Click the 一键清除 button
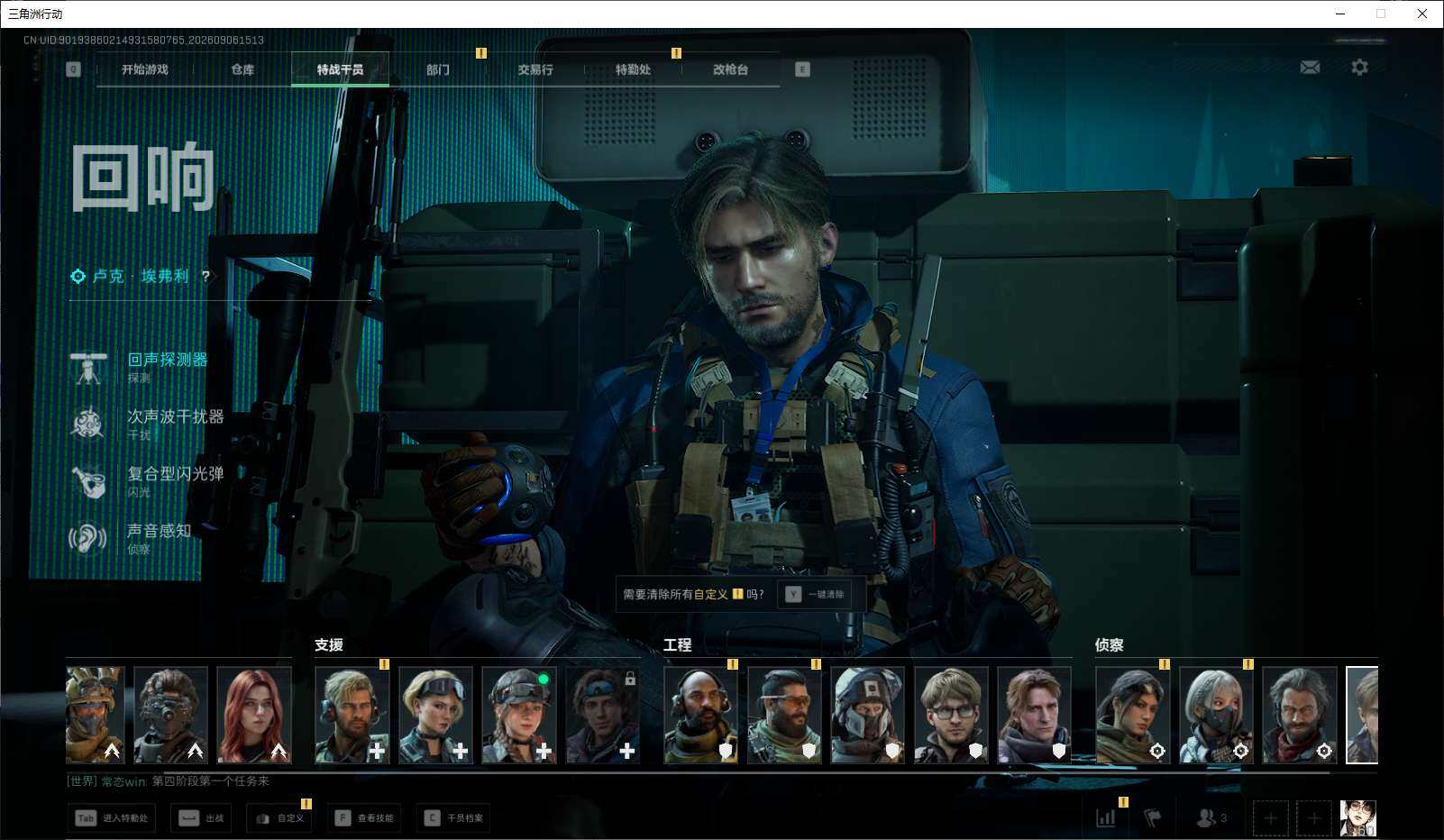Viewport: 1444px width, 840px height. tap(815, 595)
